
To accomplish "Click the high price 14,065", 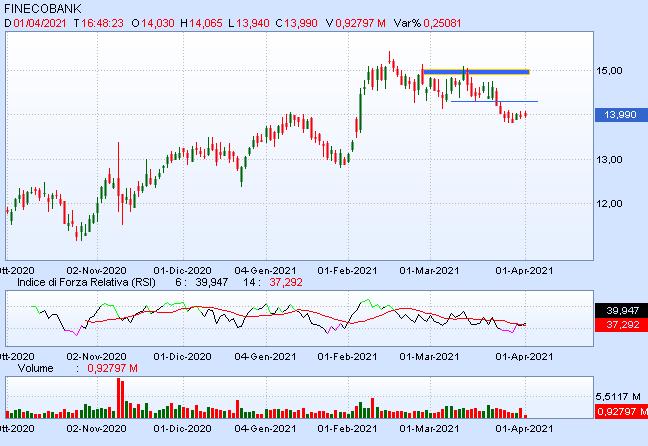I will click(x=206, y=23).
